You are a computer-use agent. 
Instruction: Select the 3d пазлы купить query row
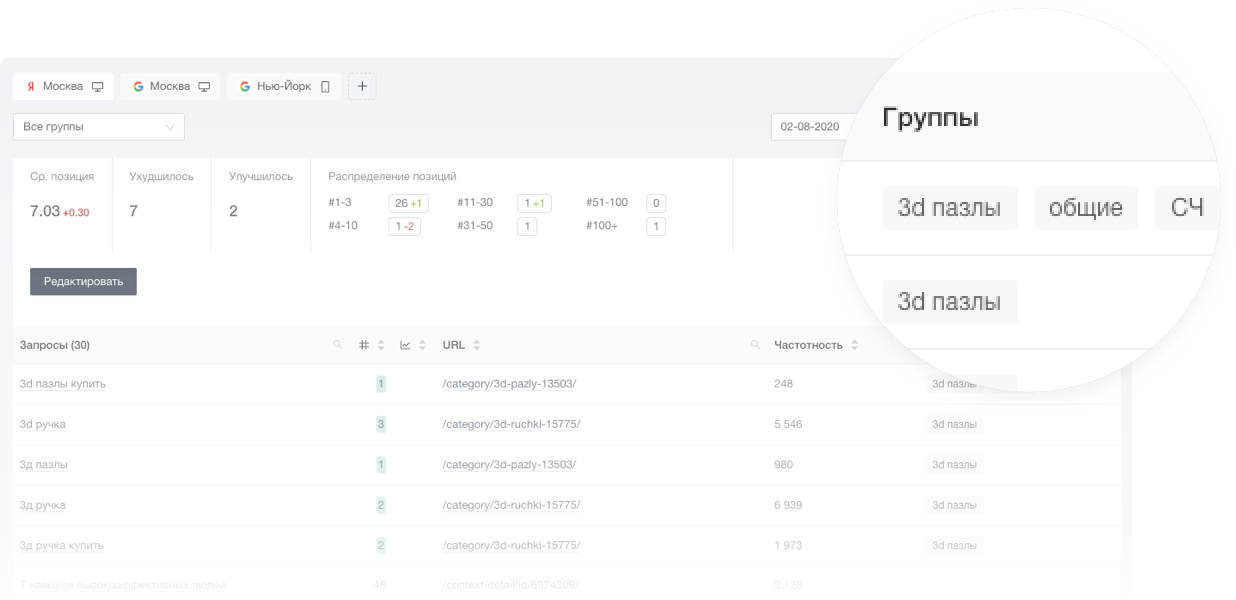tap(63, 384)
